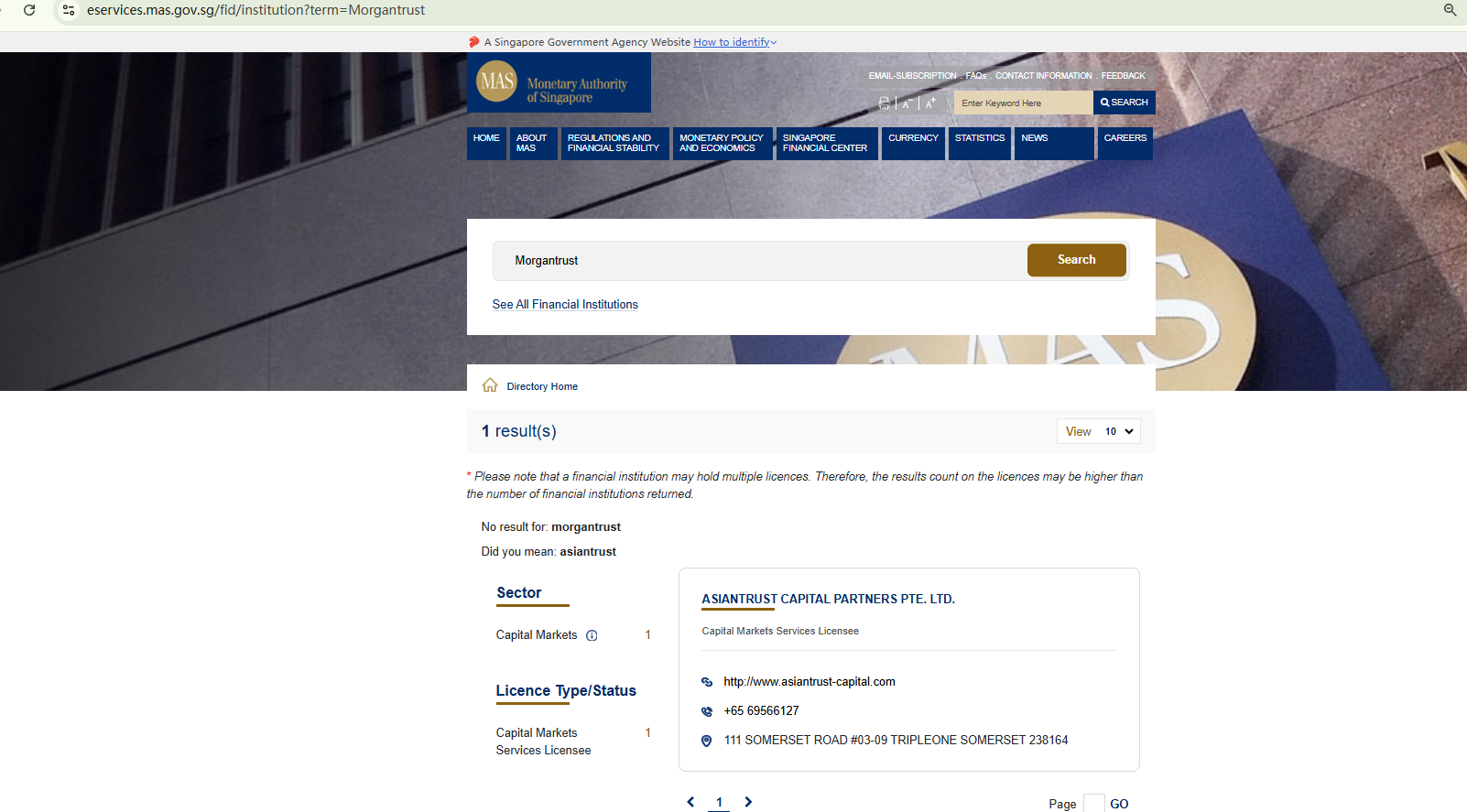Open the asiantrust-capital.com website link
Image resolution: width=1467 pixels, height=812 pixels.
810,682
